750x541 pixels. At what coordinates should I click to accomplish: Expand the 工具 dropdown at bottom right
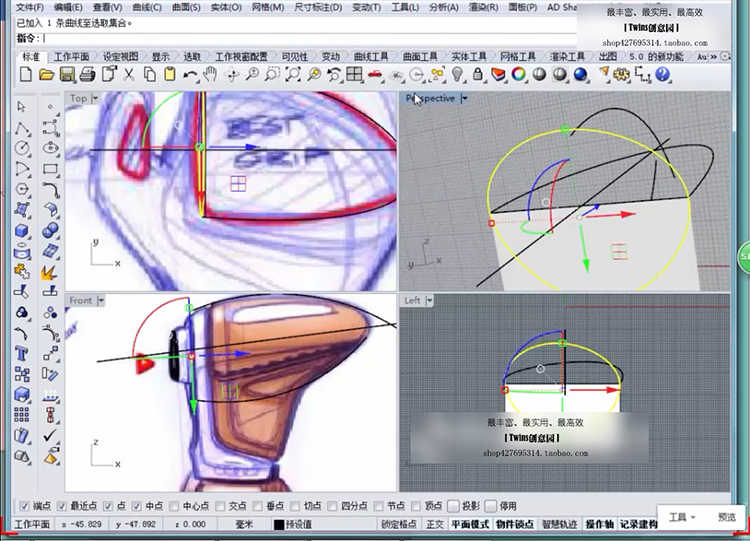point(683,517)
